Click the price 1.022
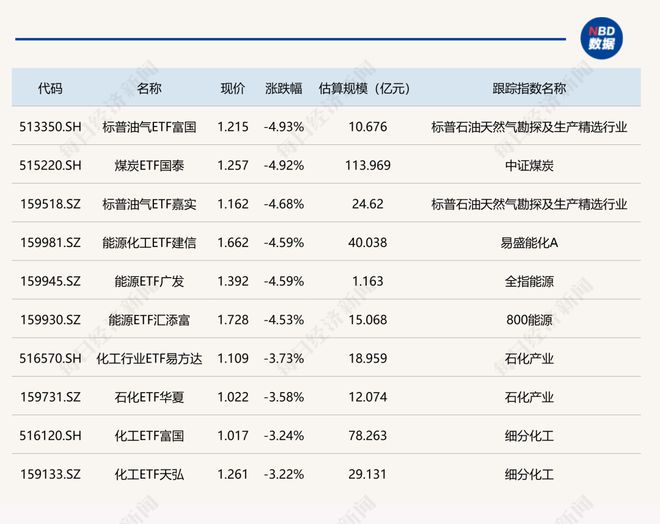 click(x=233, y=397)
